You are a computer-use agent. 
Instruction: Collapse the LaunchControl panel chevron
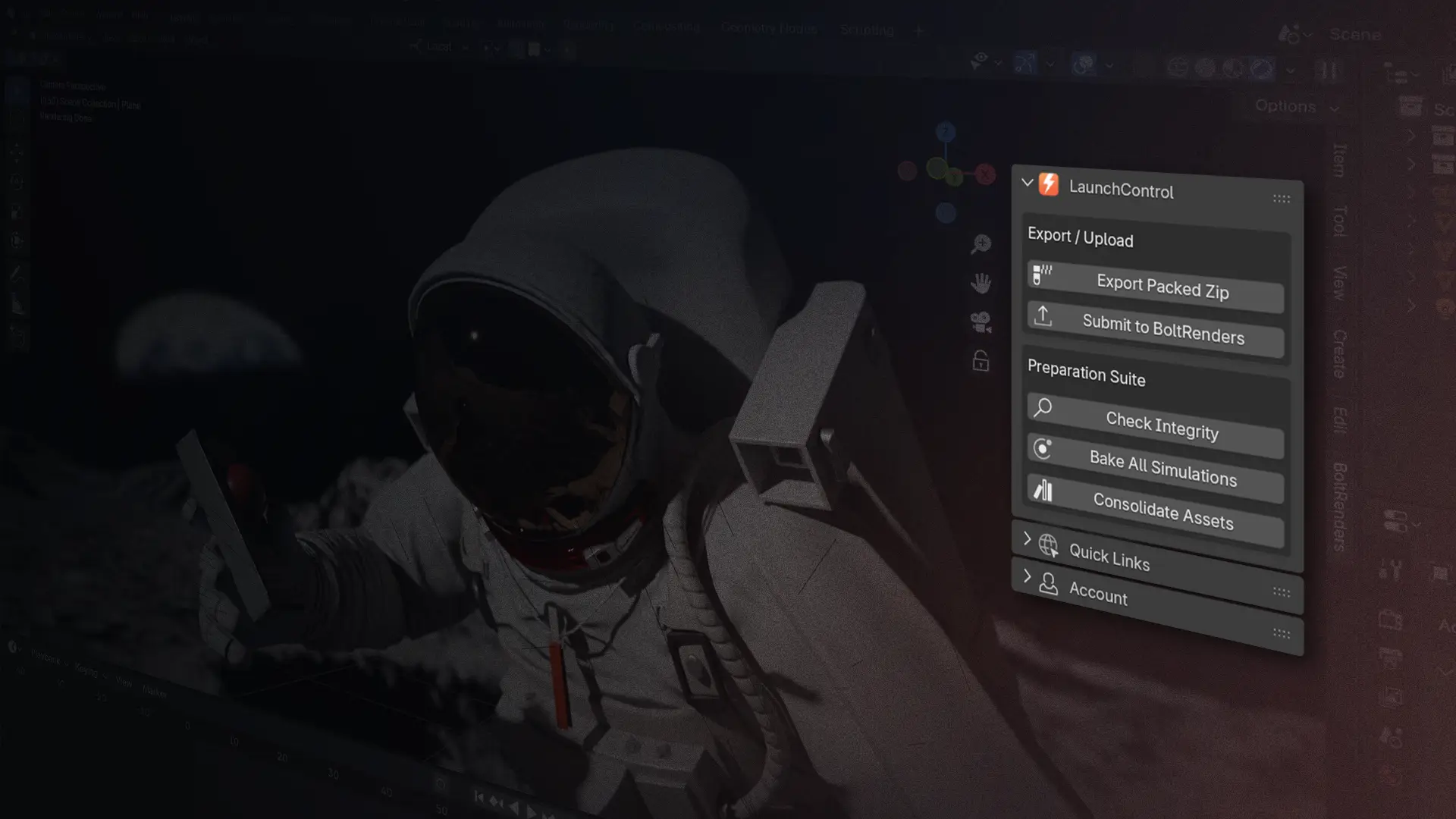tap(1028, 183)
